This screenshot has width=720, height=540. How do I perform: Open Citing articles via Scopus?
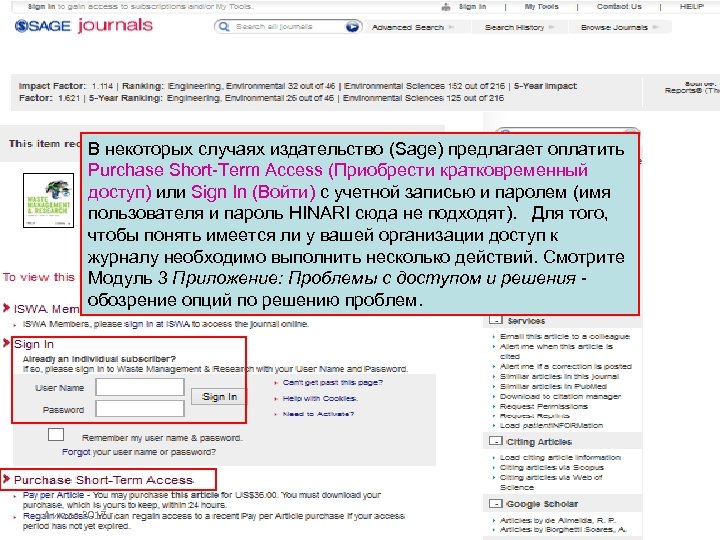551,467
